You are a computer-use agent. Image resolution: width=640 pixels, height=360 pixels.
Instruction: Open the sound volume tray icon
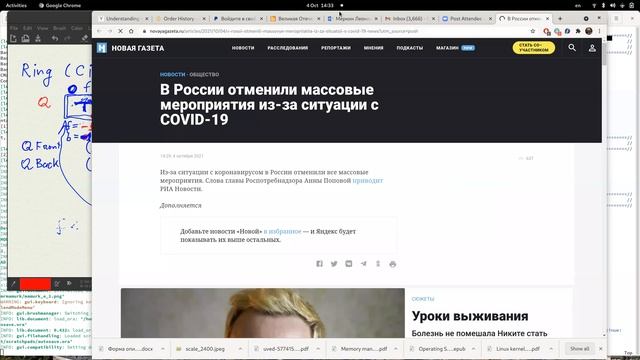coord(612,5)
